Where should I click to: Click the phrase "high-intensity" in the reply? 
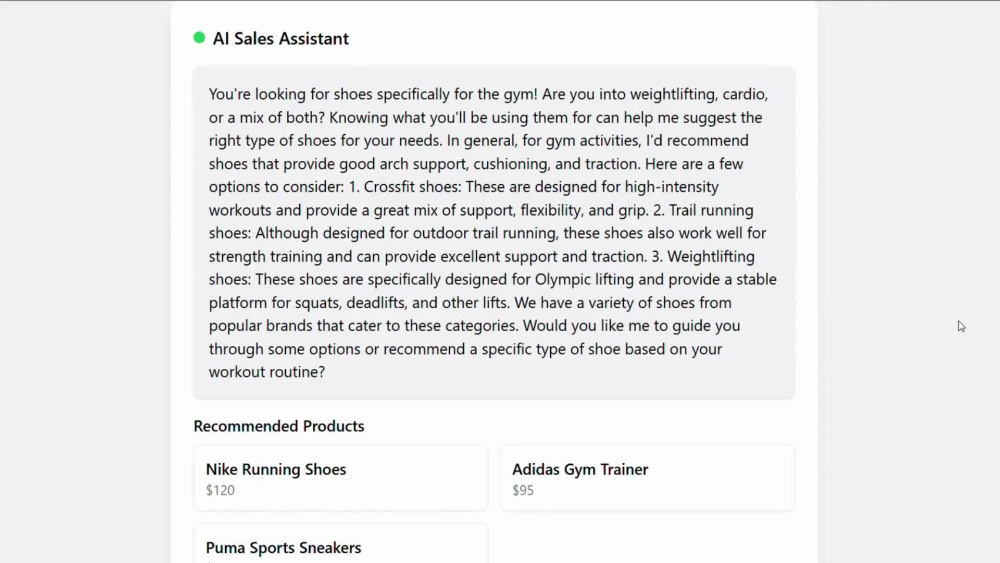pos(672,187)
